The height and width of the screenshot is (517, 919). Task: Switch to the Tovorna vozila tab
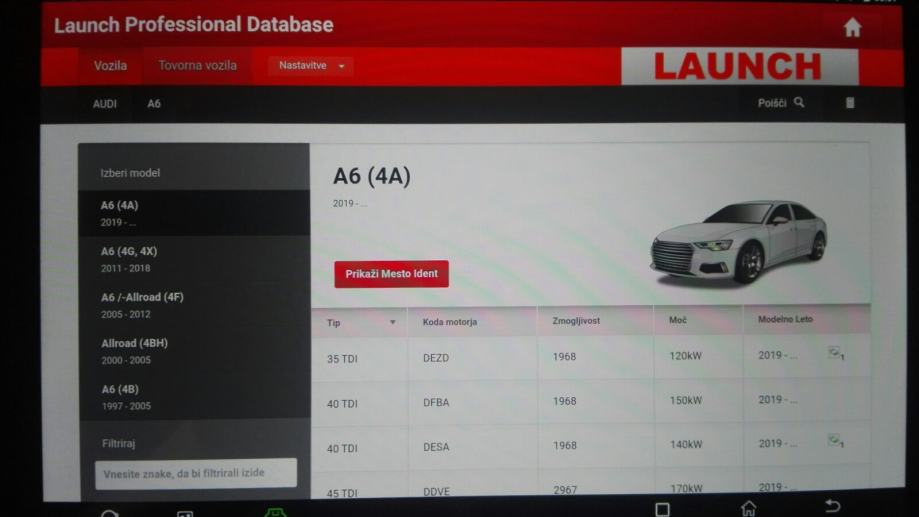[x=197, y=66]
